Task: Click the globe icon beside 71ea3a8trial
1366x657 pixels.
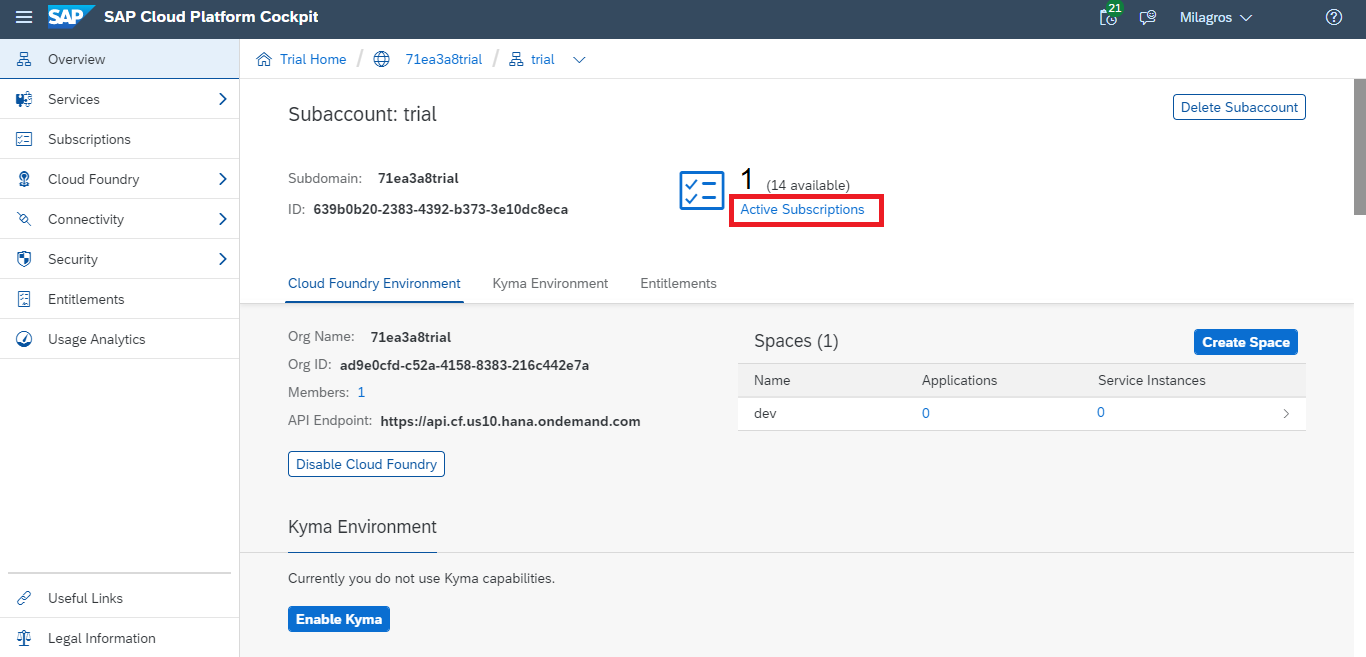Action: pyautogui.click(x=381, y=60)
